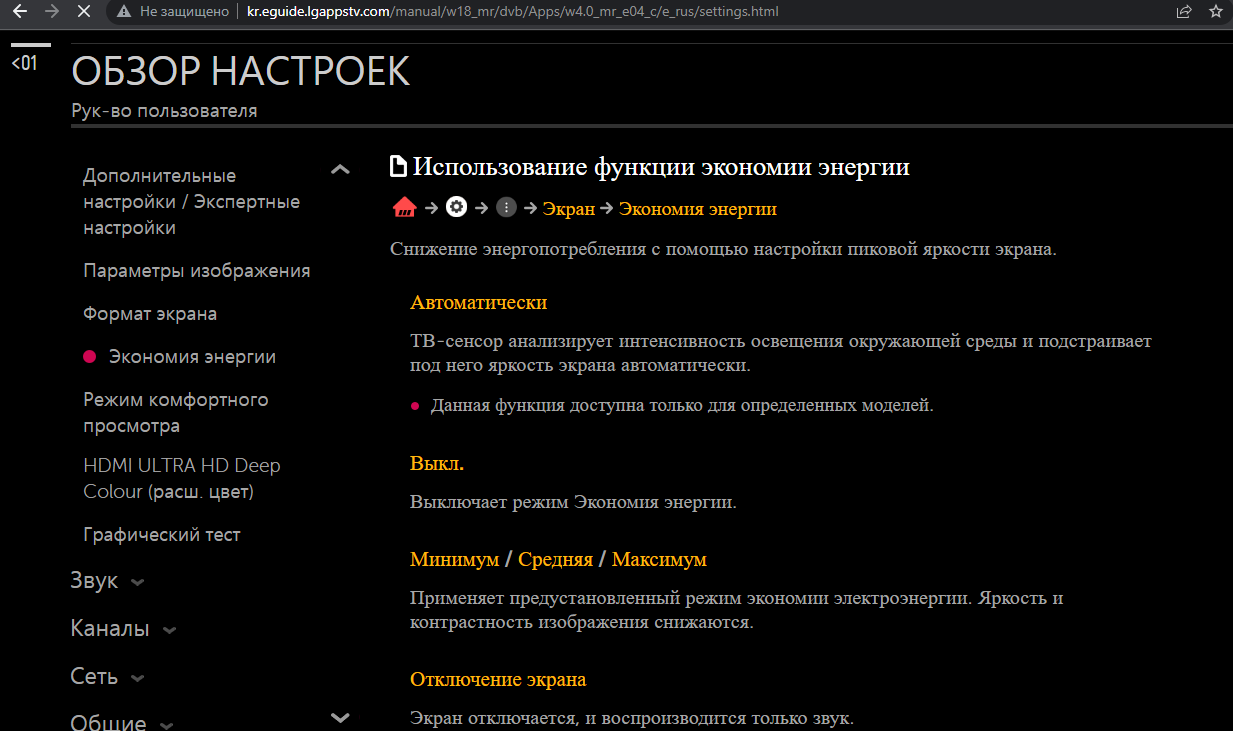1233x731 pixels.
Task: Click the <01 page back indicator
Action: click(24, 63)
